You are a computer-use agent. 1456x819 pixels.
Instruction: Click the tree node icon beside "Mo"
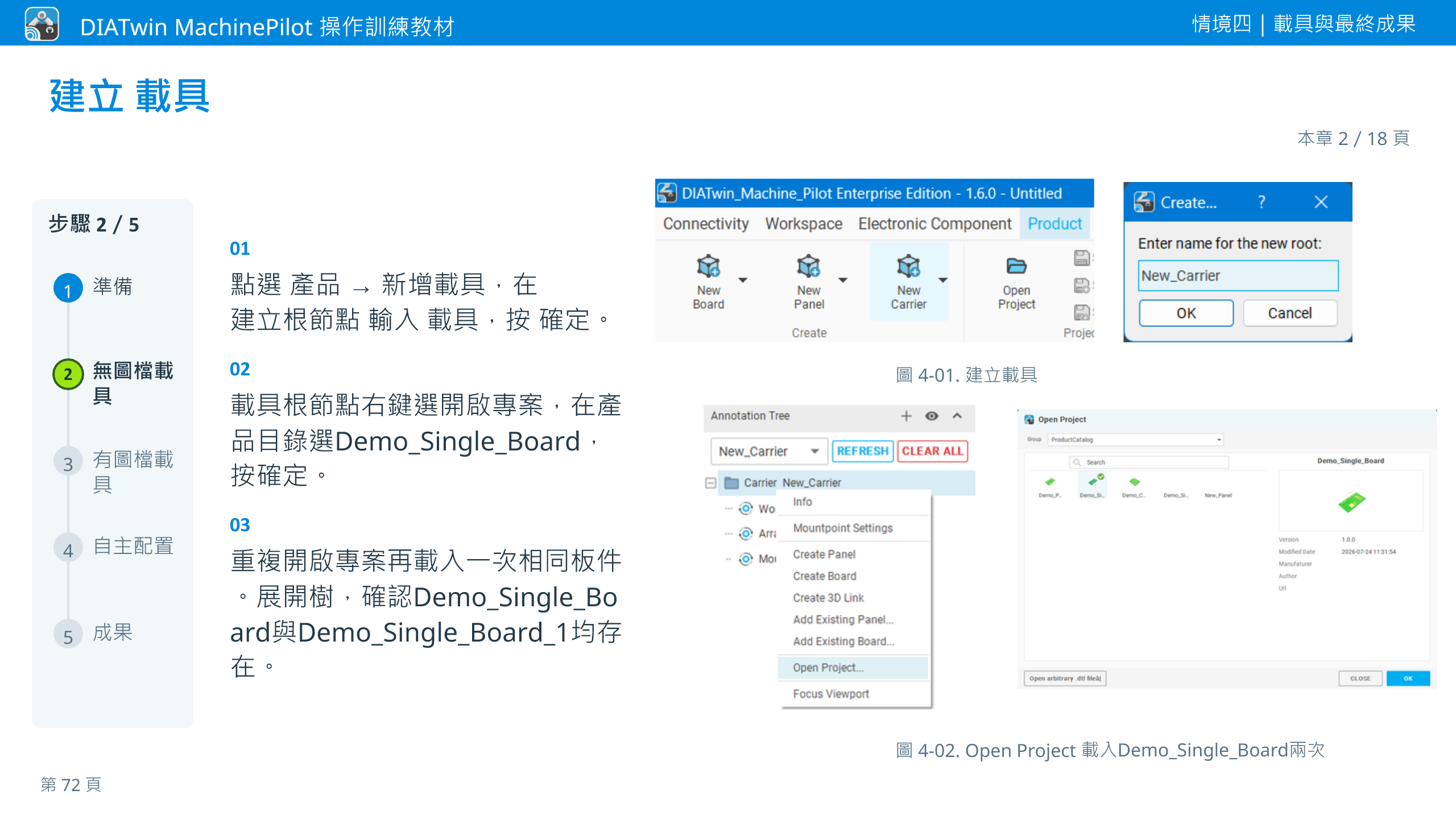coord(746,559)
